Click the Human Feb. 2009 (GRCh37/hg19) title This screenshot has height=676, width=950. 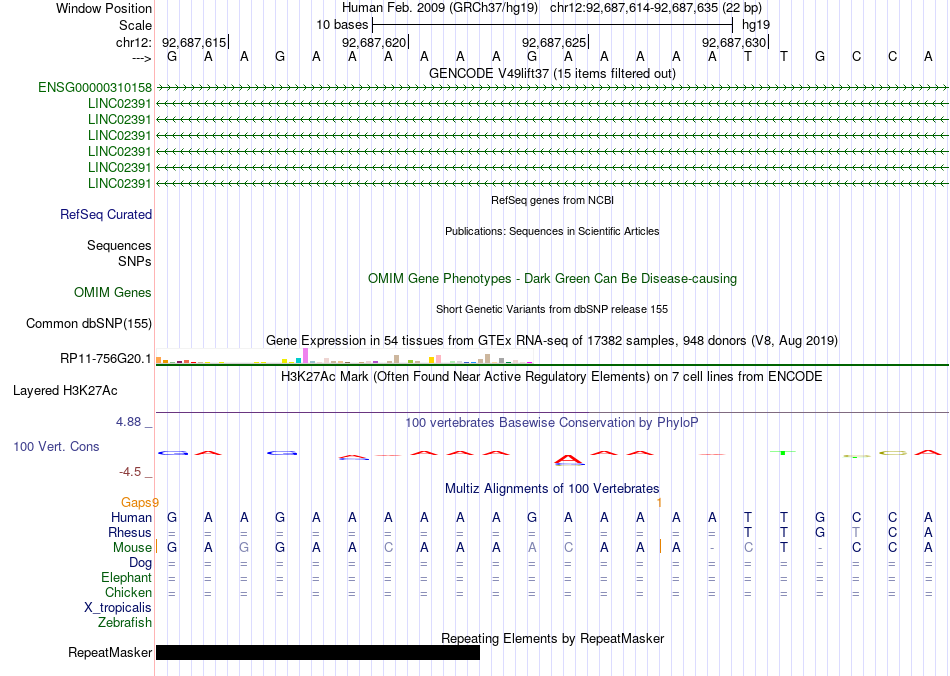pos(440,8)
